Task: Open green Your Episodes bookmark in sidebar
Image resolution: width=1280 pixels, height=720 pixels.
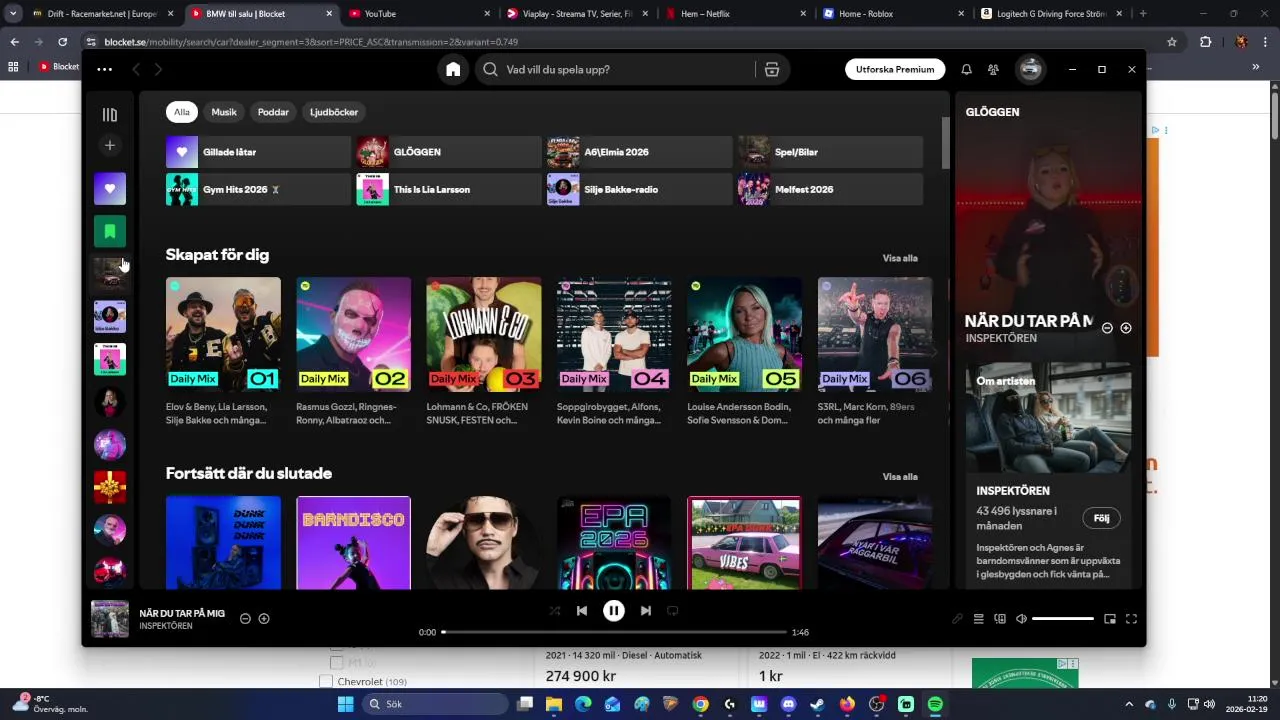Action: [x=110, y=231]
